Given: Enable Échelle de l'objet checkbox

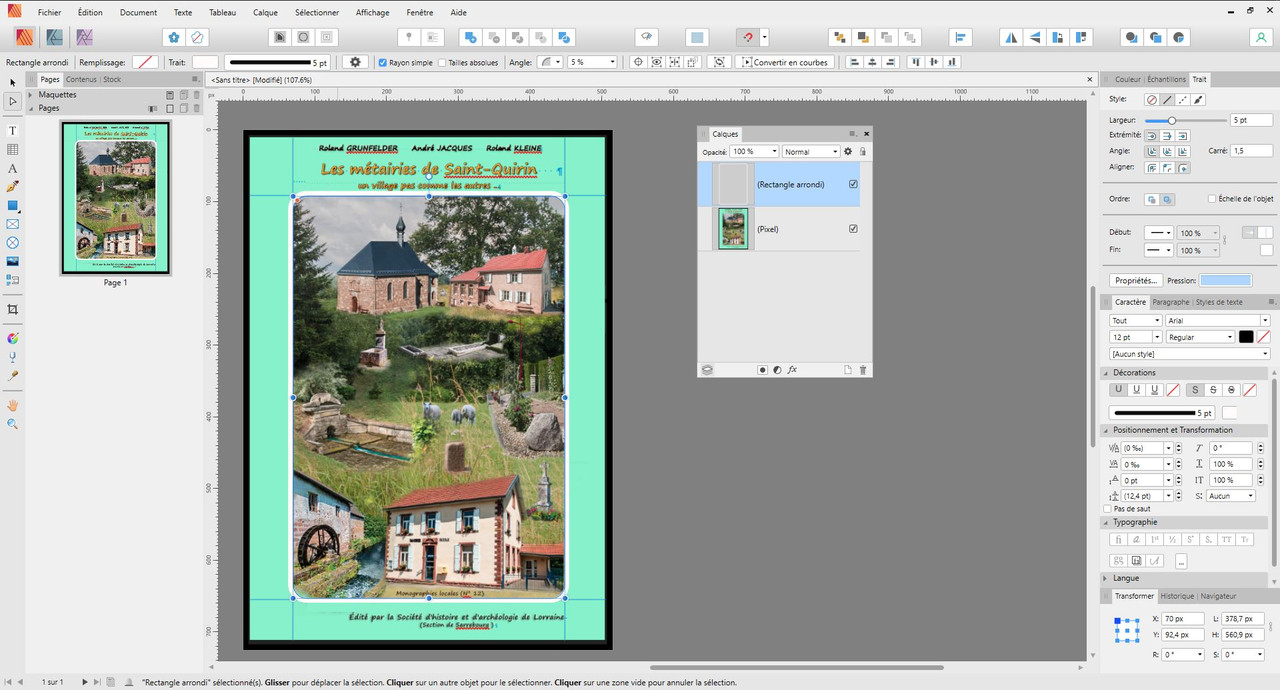Looking at the screenshot, I should [x=1213, y=199].
